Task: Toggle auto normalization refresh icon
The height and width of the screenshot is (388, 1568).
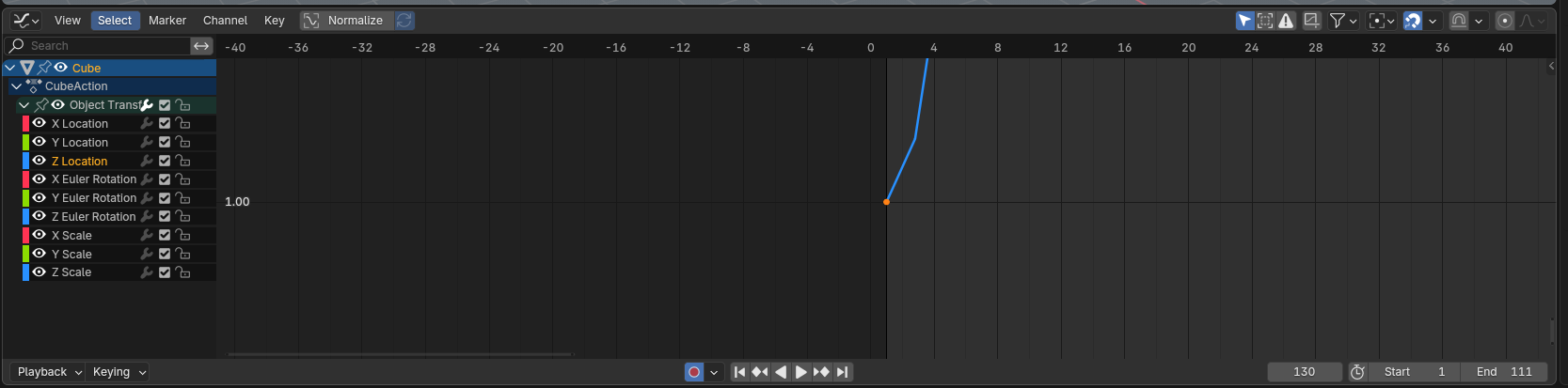Action: [404, 21]
